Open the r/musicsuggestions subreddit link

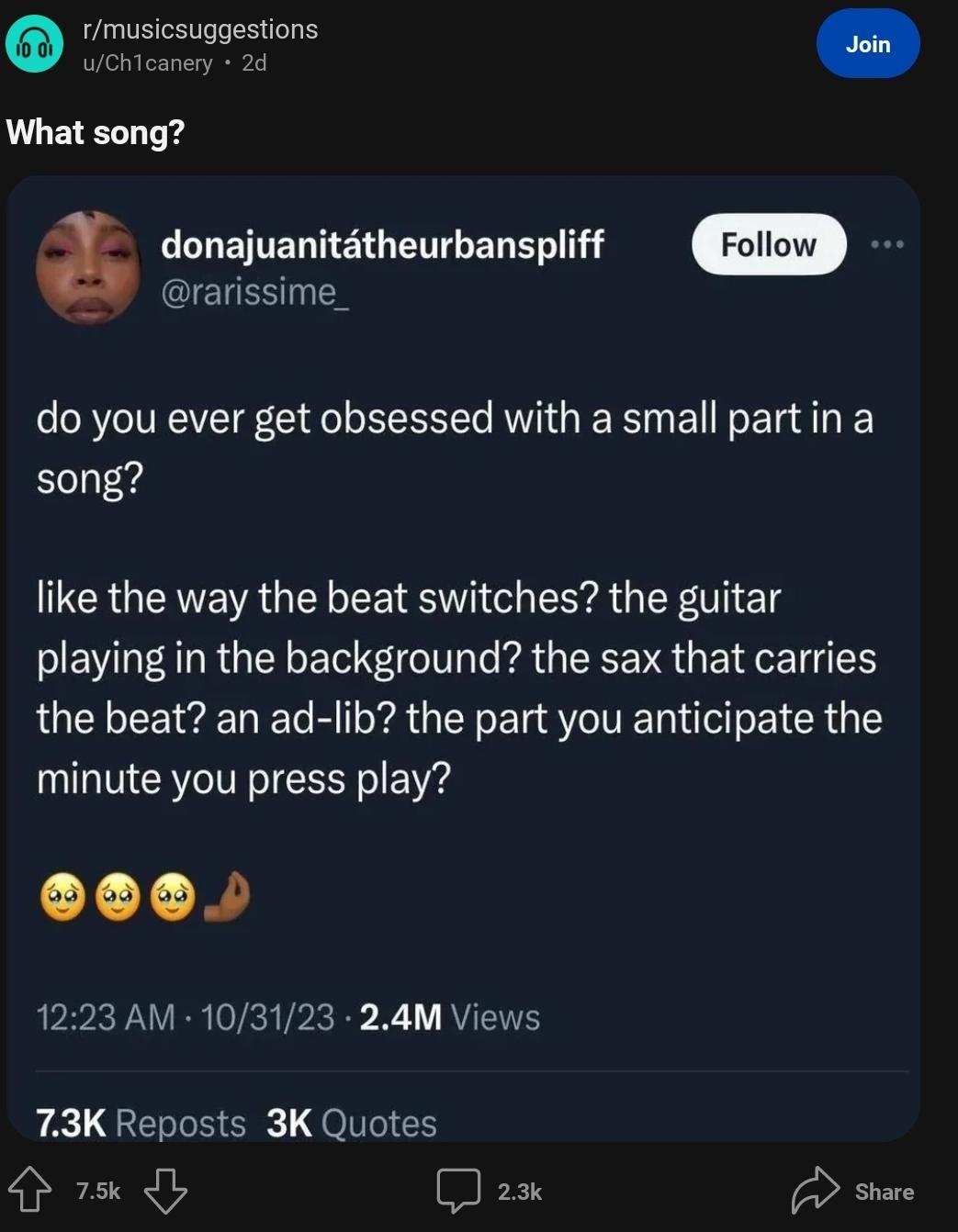tap(200, 29)
